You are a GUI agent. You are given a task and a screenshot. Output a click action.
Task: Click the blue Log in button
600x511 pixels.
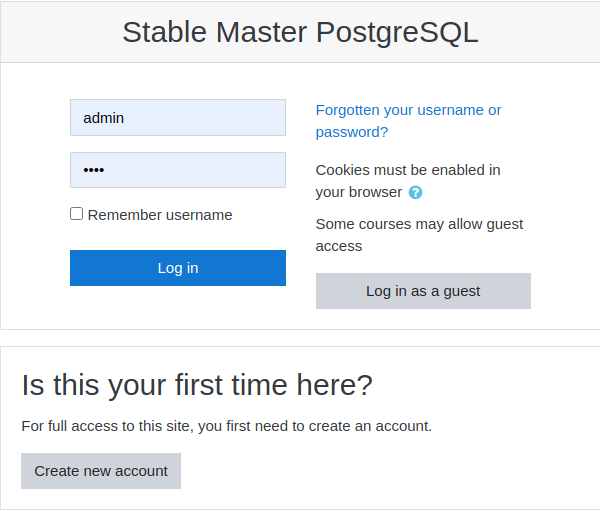[178, 268]
